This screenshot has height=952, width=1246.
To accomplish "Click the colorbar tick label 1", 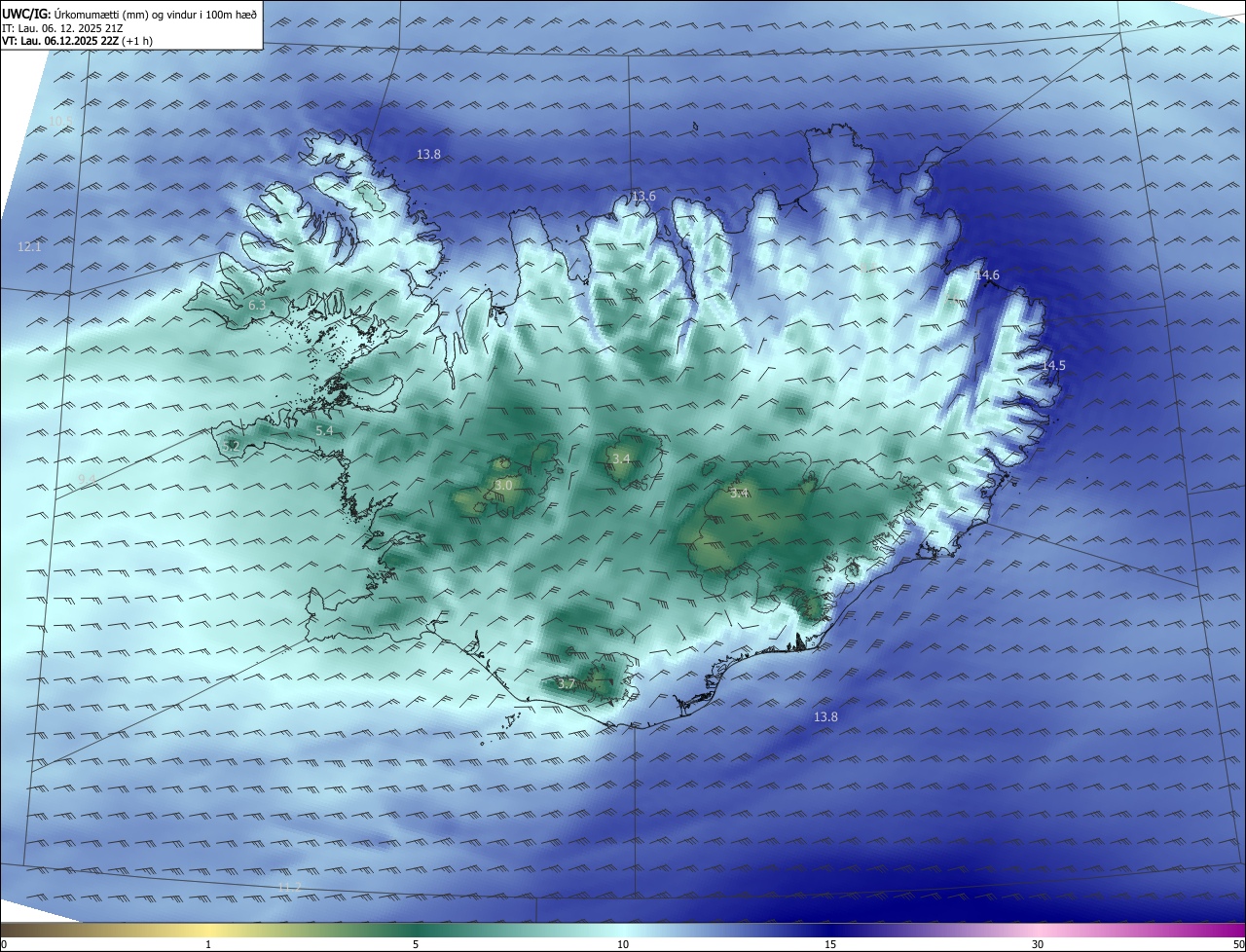I will (x=209, y=944).
